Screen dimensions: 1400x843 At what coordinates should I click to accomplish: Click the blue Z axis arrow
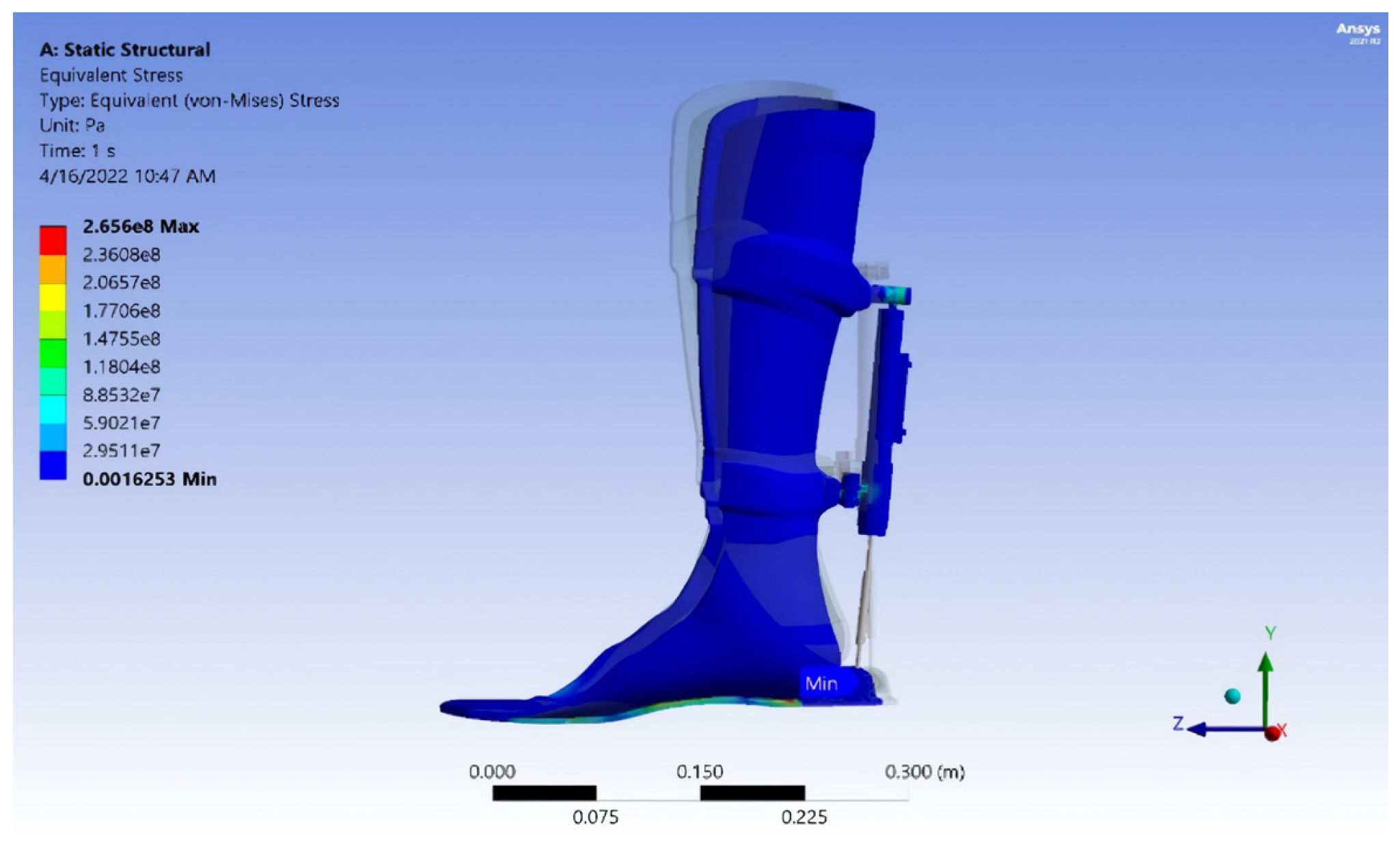click(x=1216, y=730)
